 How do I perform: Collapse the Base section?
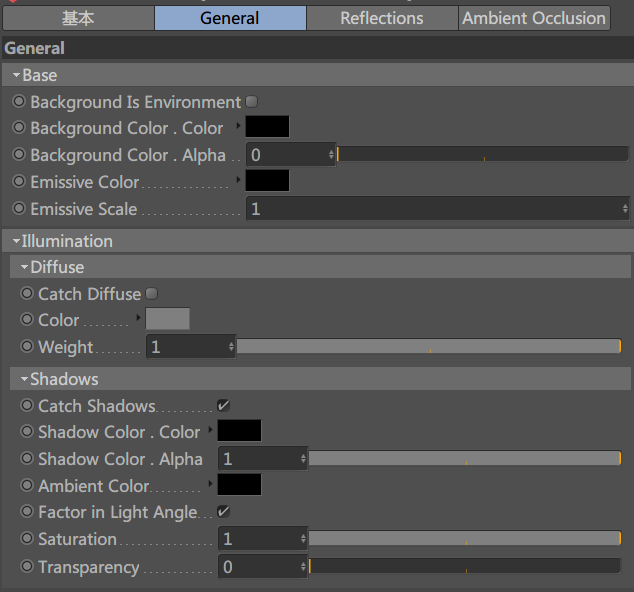(x=16, y=76)
